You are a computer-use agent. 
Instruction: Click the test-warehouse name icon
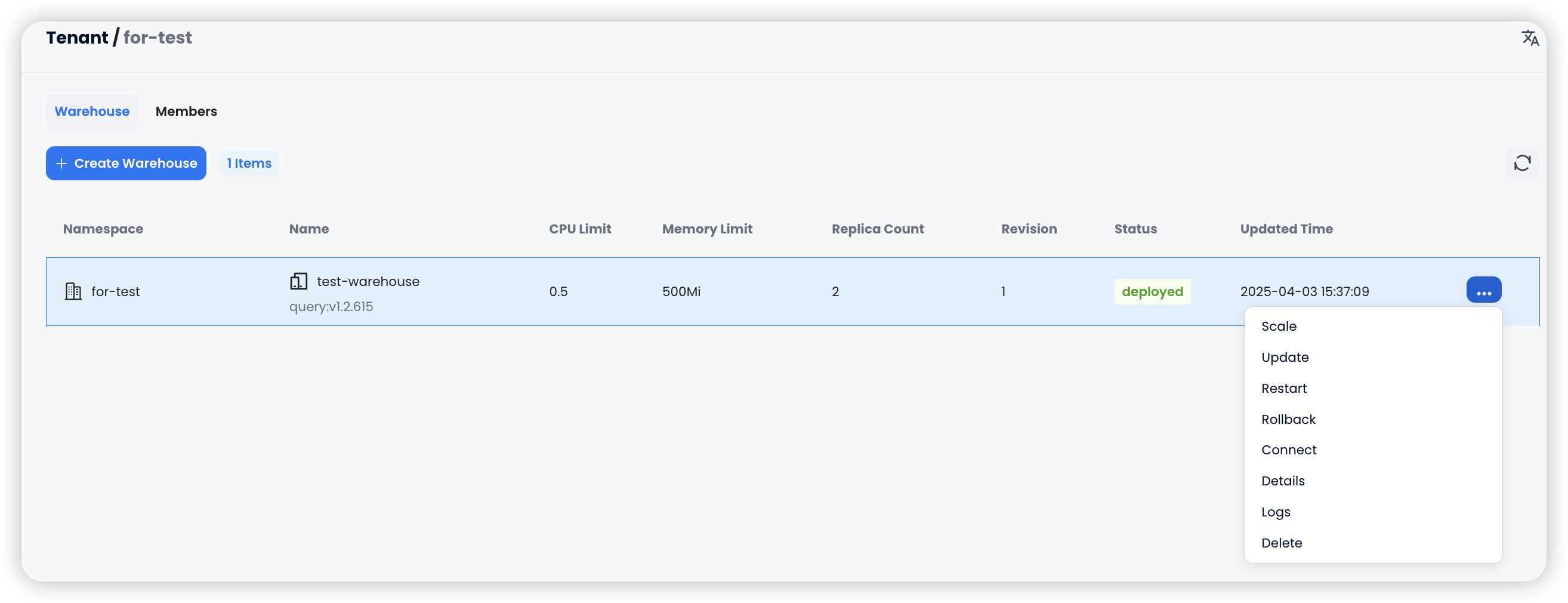[298, 281]
